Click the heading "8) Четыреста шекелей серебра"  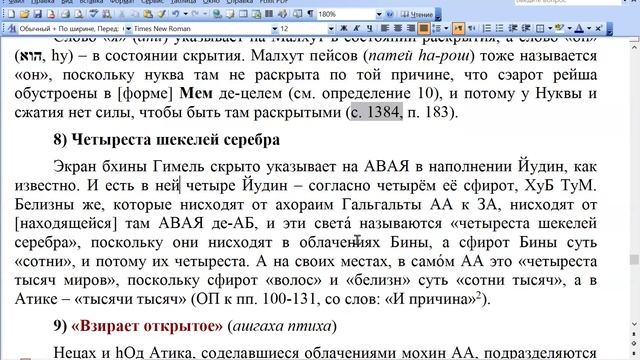[x=167, y=140]
